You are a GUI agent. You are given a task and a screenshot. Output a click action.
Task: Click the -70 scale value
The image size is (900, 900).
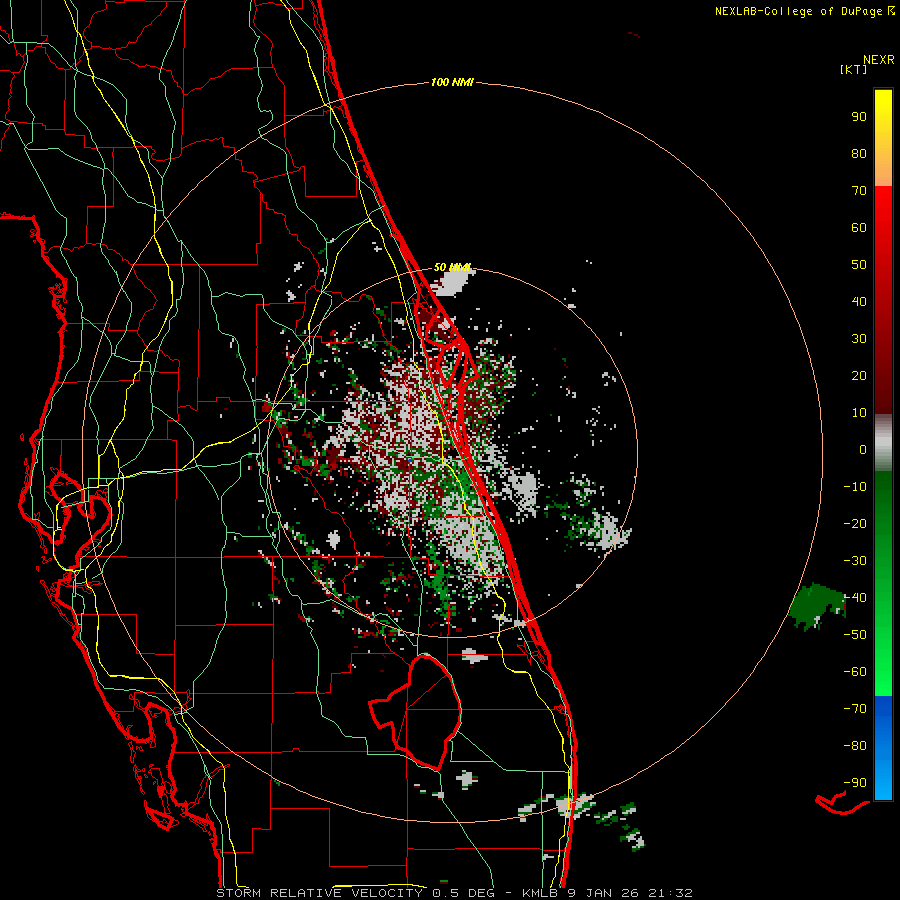tap(855, 708)
